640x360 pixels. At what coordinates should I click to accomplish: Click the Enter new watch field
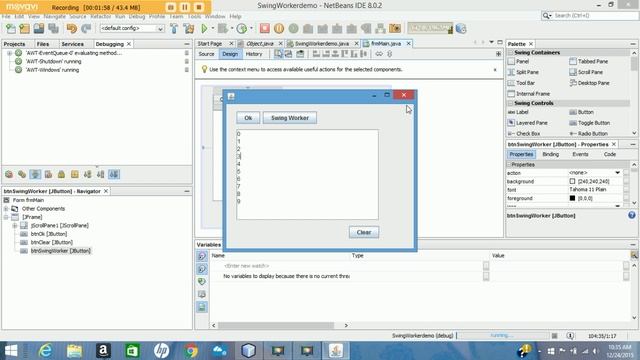click(247, 266)
